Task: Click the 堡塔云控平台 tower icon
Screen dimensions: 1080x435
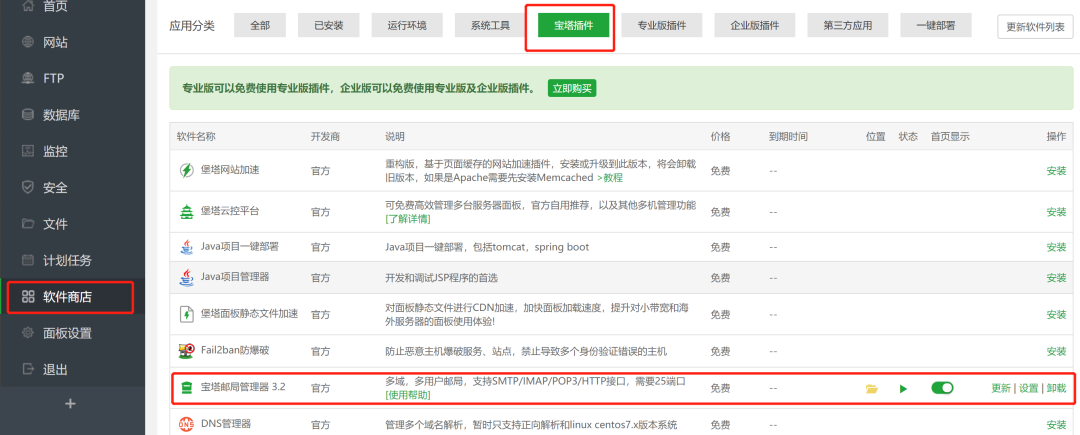Action: point(186,211)
